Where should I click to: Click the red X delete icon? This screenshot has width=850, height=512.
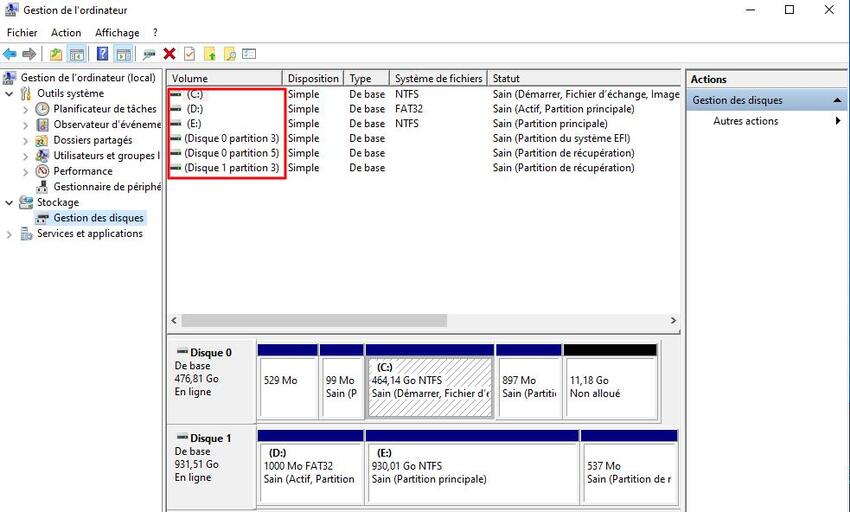169,54
